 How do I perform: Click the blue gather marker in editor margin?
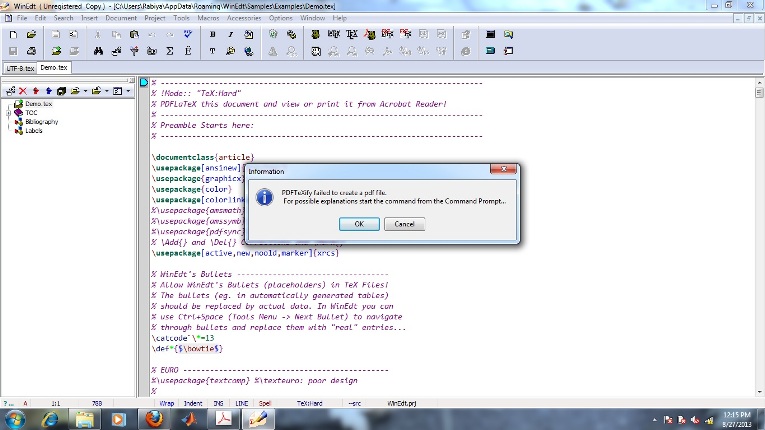pos(144,82)
